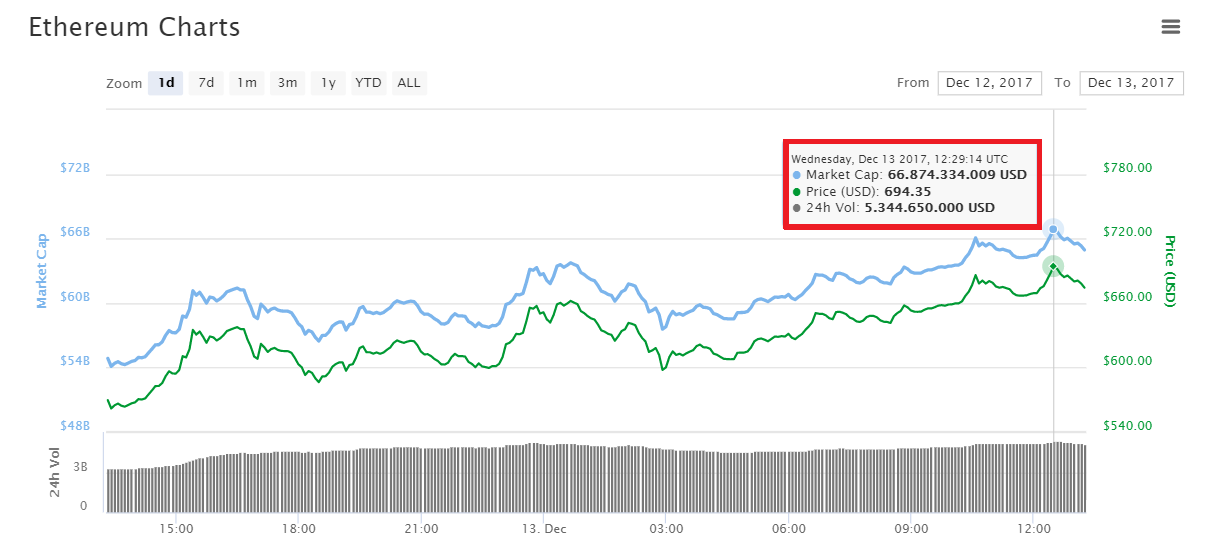
Task: Select the ALL zoom range
Action: 409,83
